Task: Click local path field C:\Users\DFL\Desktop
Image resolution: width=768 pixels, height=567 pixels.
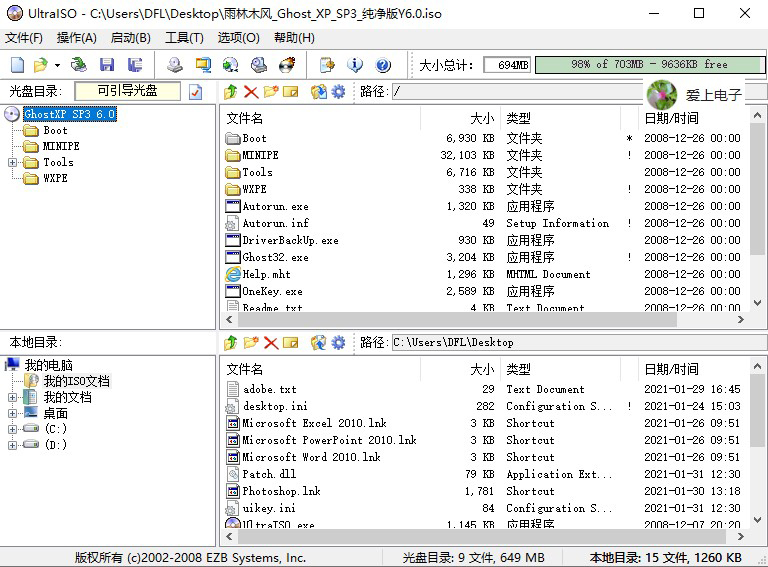Action: click(579, 342)
